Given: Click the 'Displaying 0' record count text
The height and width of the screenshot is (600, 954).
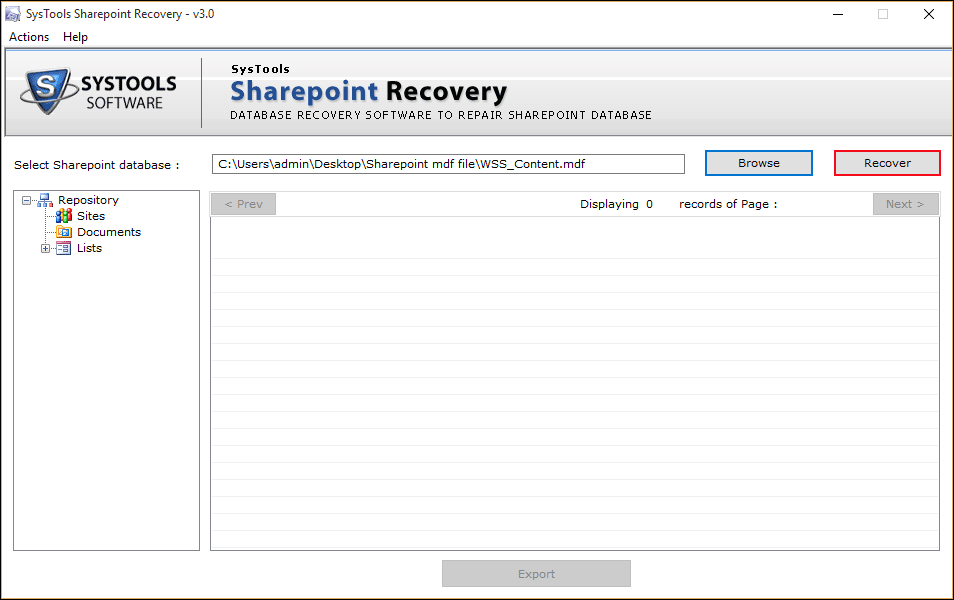Looking at the screenshot, I should point(616,204).
